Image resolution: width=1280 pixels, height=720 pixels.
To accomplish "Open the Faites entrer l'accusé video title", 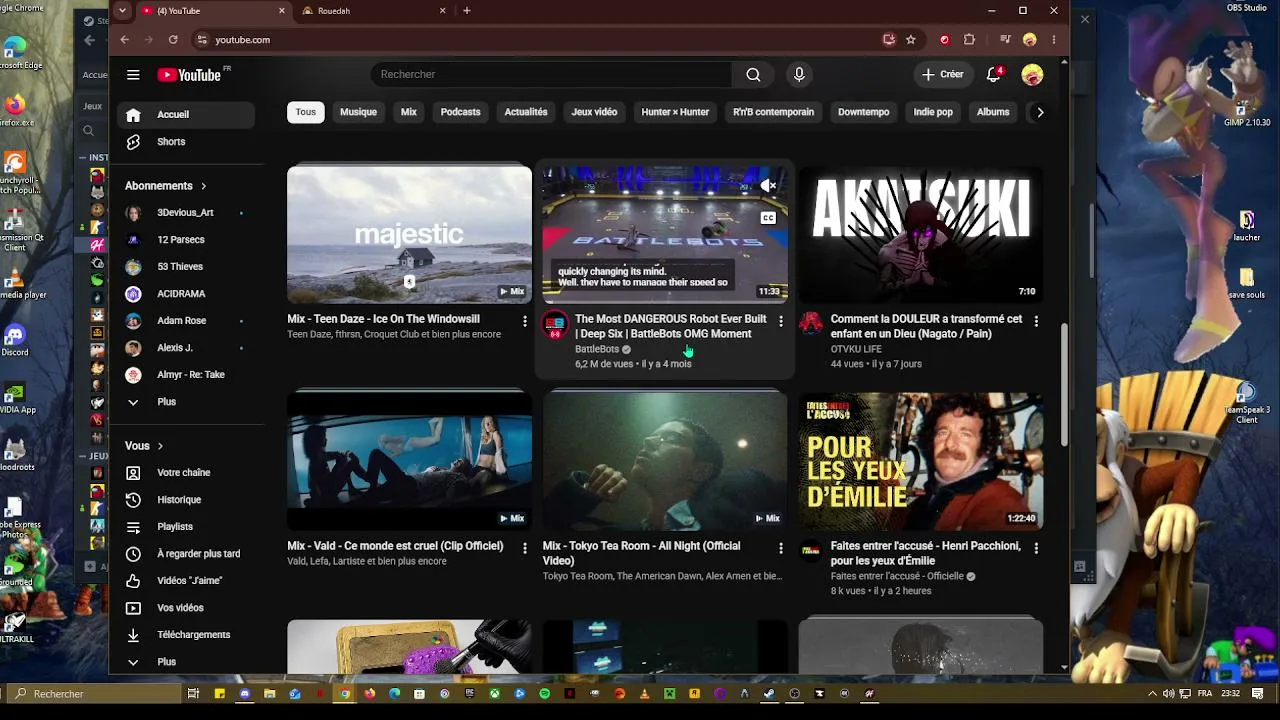I will 926,553.
